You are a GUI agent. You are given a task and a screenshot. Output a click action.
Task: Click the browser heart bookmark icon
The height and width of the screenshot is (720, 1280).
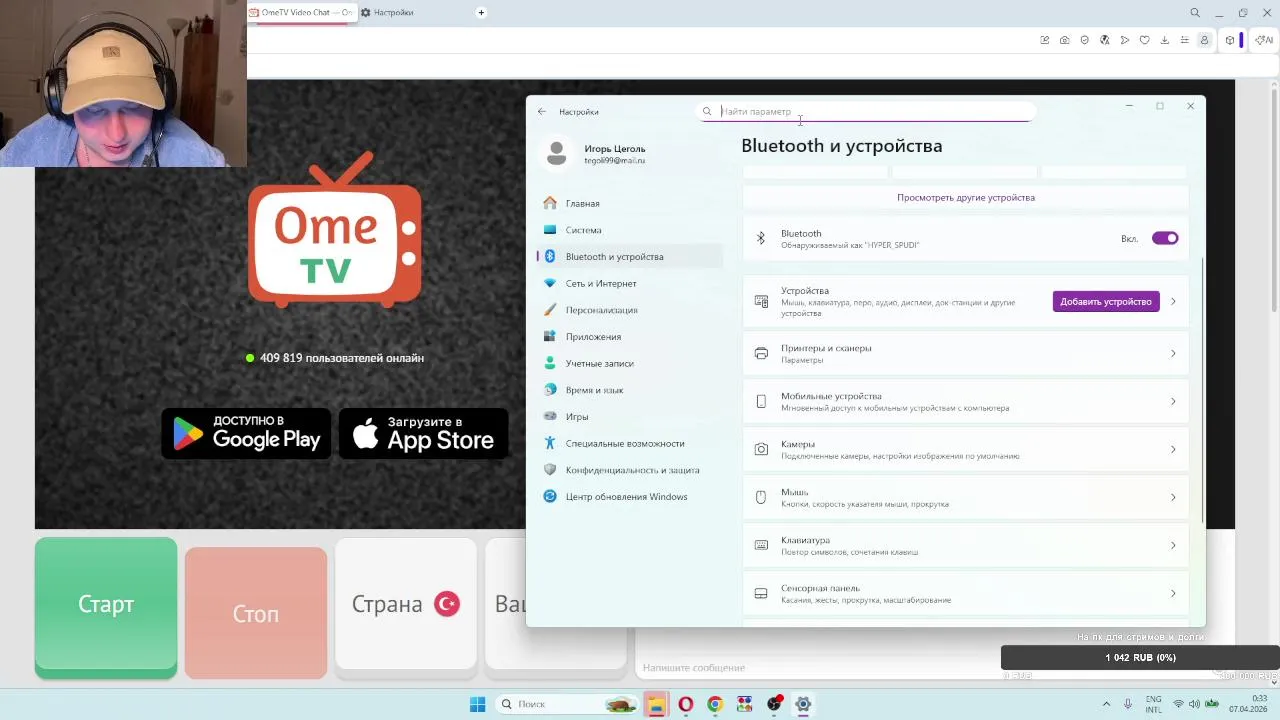pyautogui.click(x=1144, y=40)
